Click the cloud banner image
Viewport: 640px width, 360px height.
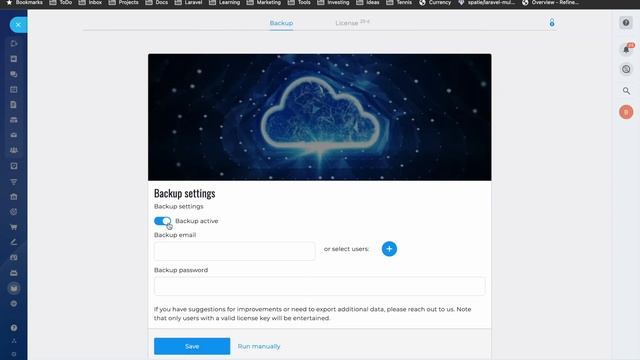tap(320, 117)
